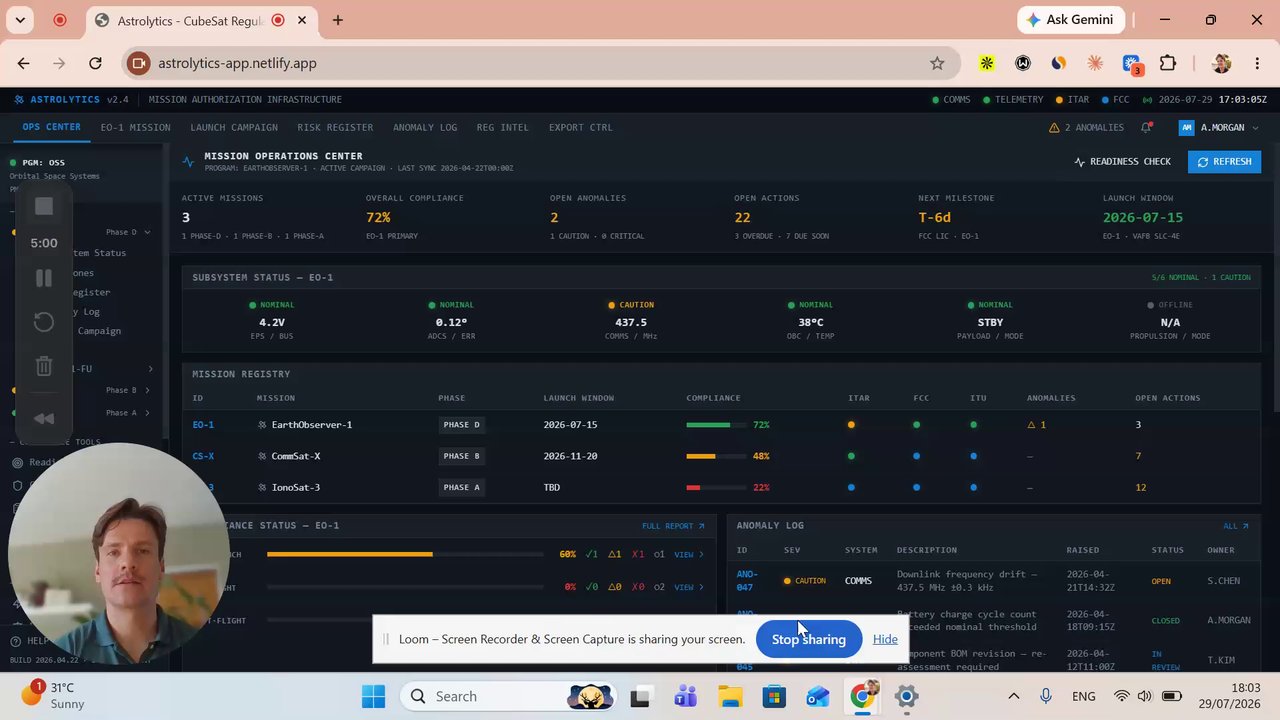
Task: Open Chrome's three-dot menu
Action: (1257, 63)
